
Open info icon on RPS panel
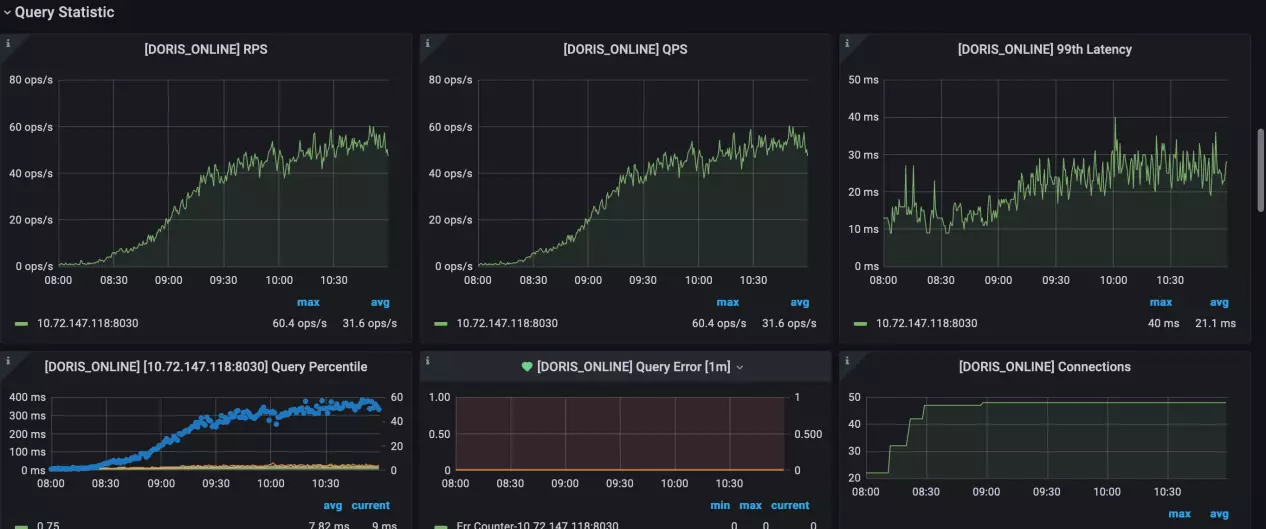point(8,43)
